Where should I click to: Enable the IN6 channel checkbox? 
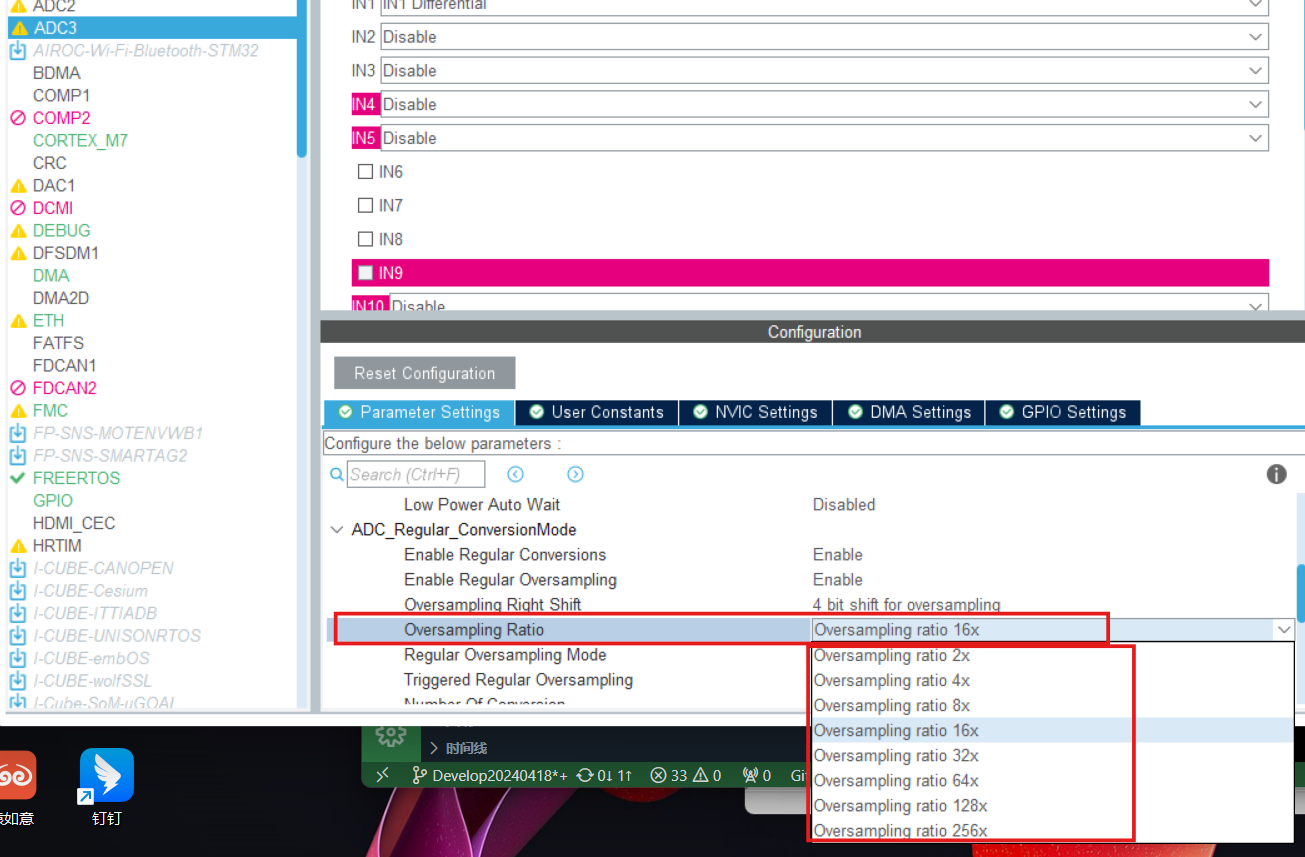tap(365, 171)
